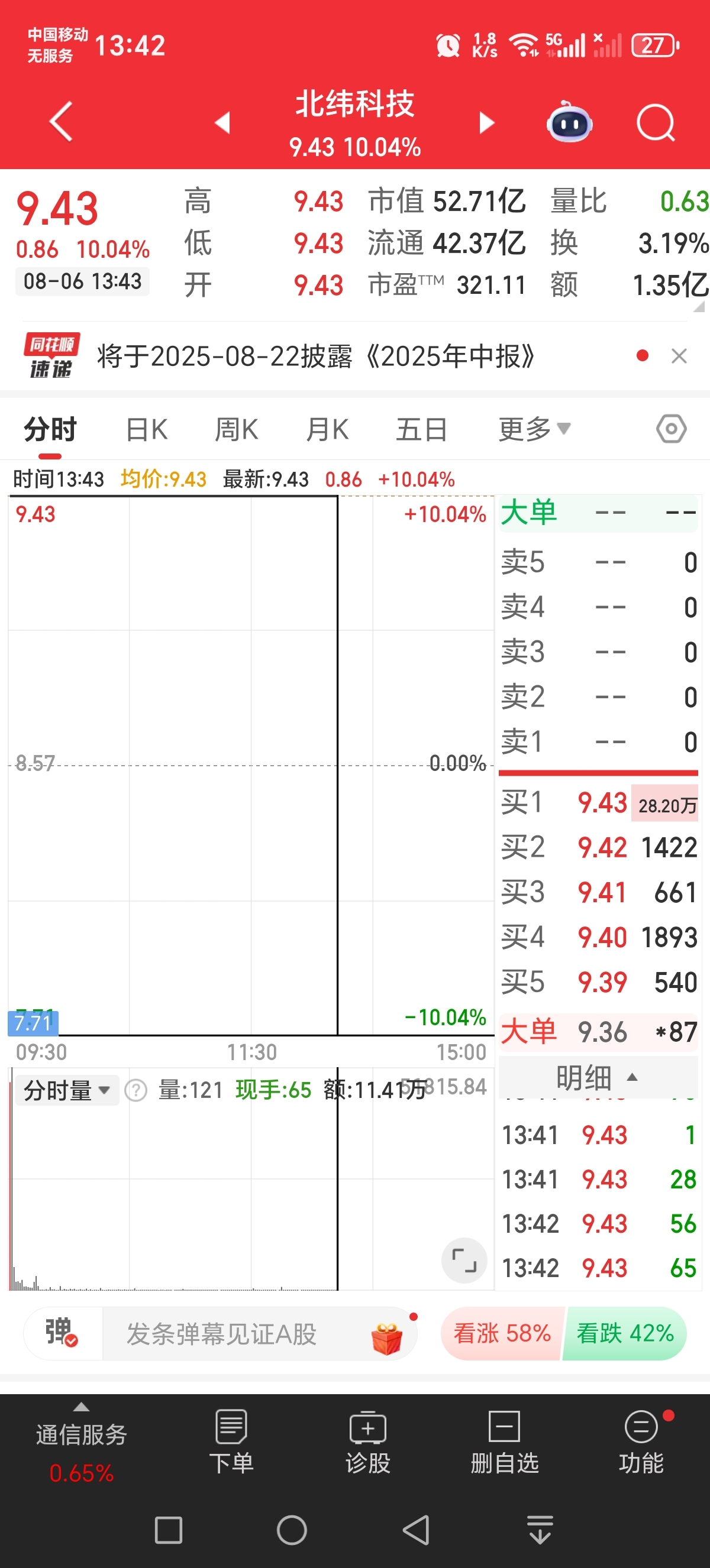Vote 看跌 42% bearish
This screenshot has width=710, height=1568.
coord(625,1333)
